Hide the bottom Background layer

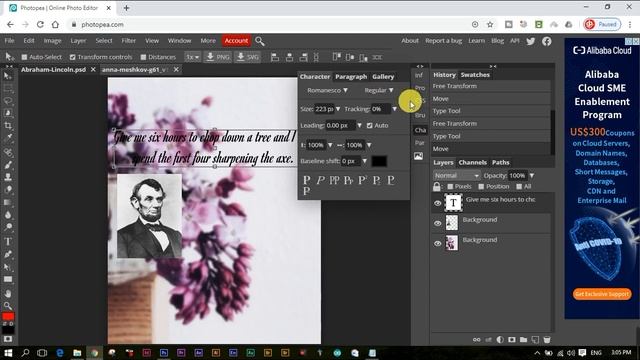438,243
